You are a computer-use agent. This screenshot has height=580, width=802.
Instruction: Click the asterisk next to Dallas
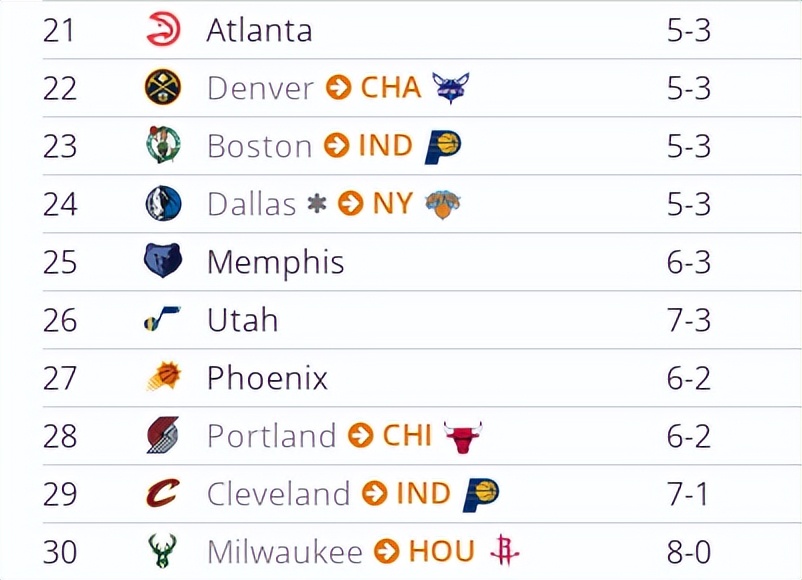click(x=317, y=204)
